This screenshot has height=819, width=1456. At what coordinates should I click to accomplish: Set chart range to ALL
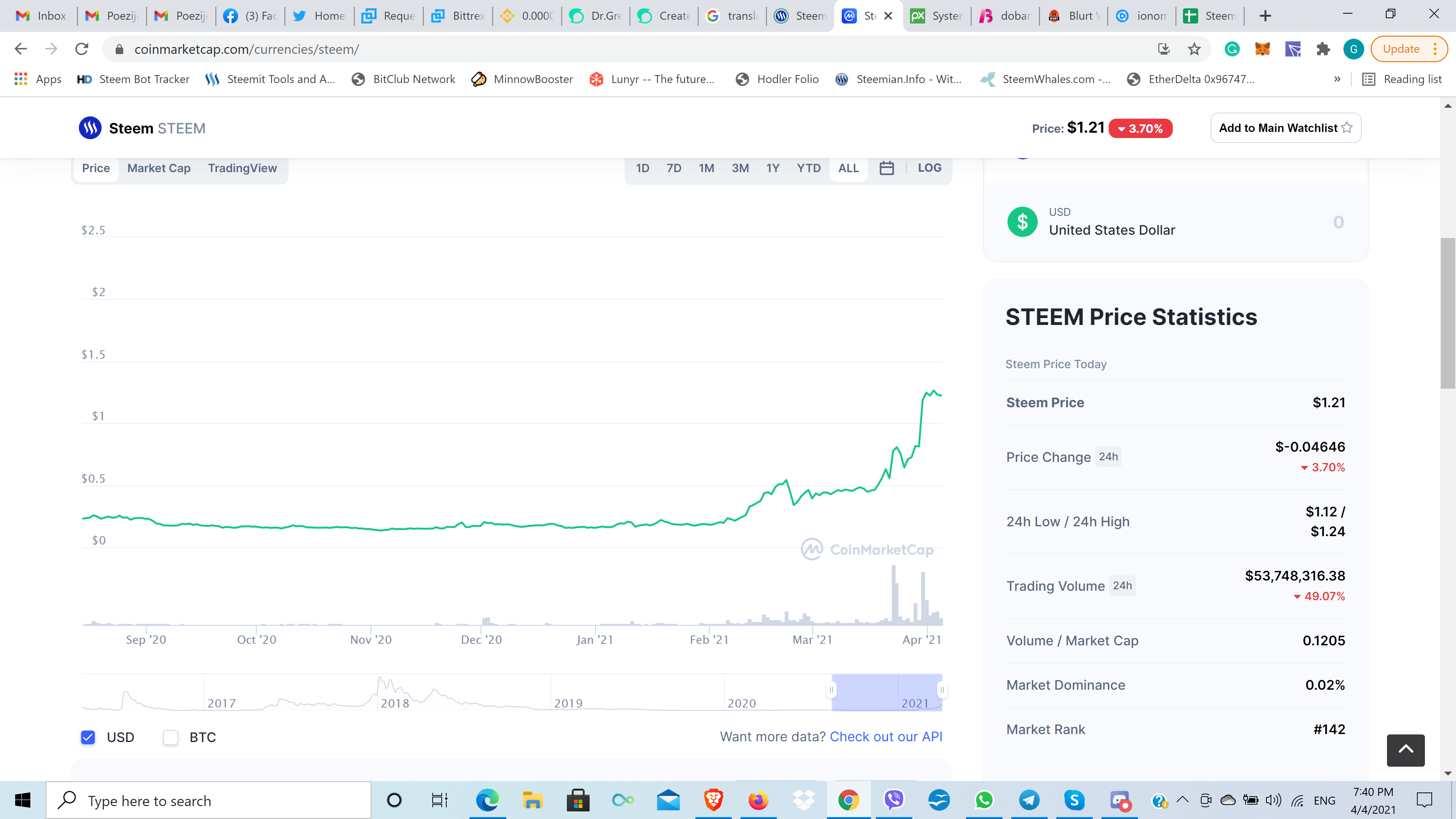849,168
